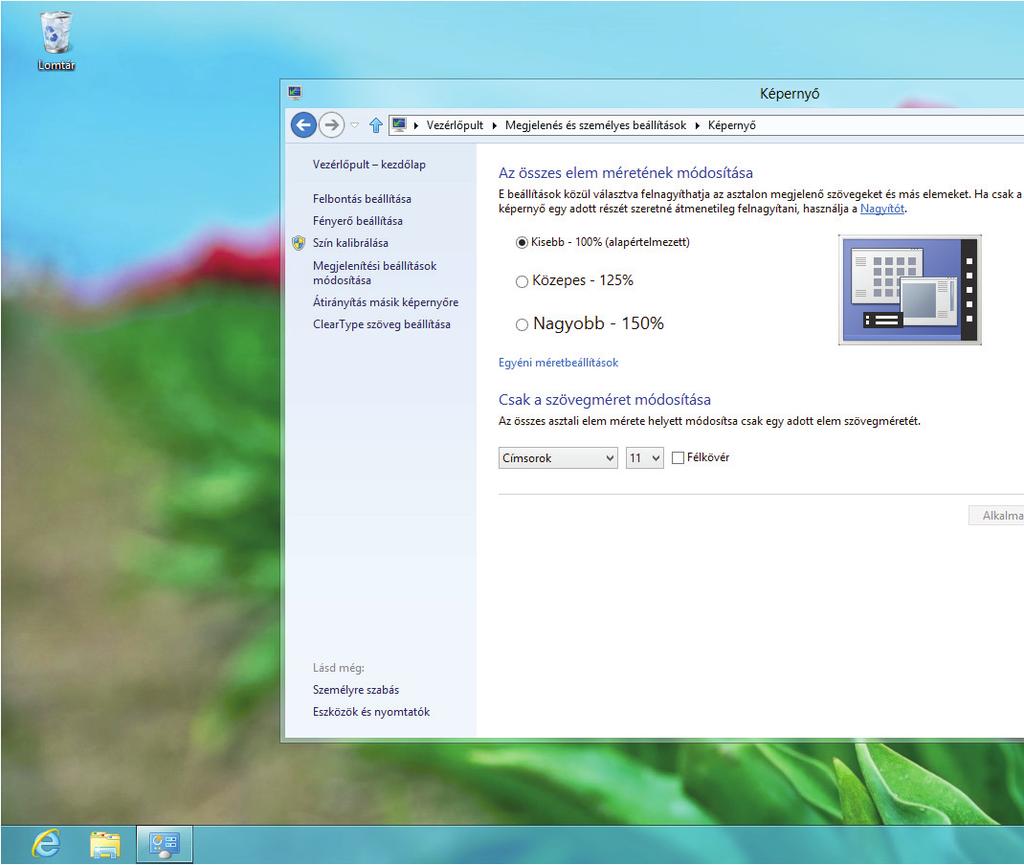Select Nagyobb - 150% radio button

522,324
